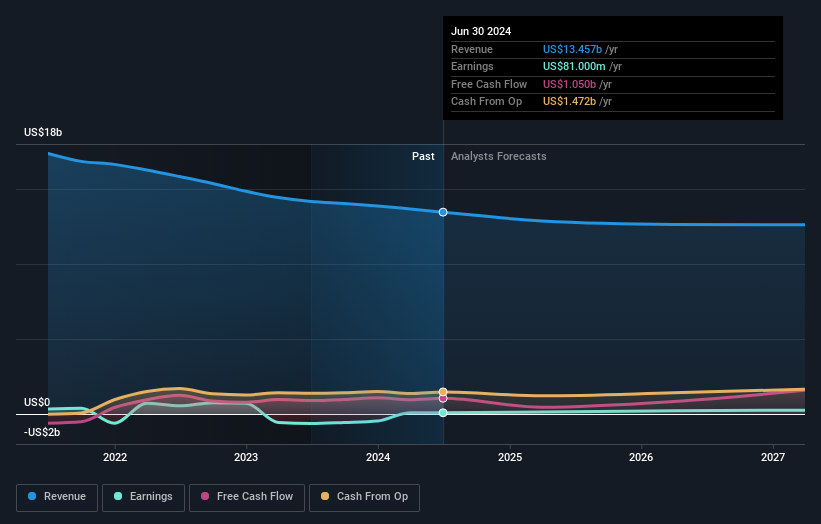Screen dimensions: 821x524
Task: Click the US$18b y-axis label
Action: 43,132
